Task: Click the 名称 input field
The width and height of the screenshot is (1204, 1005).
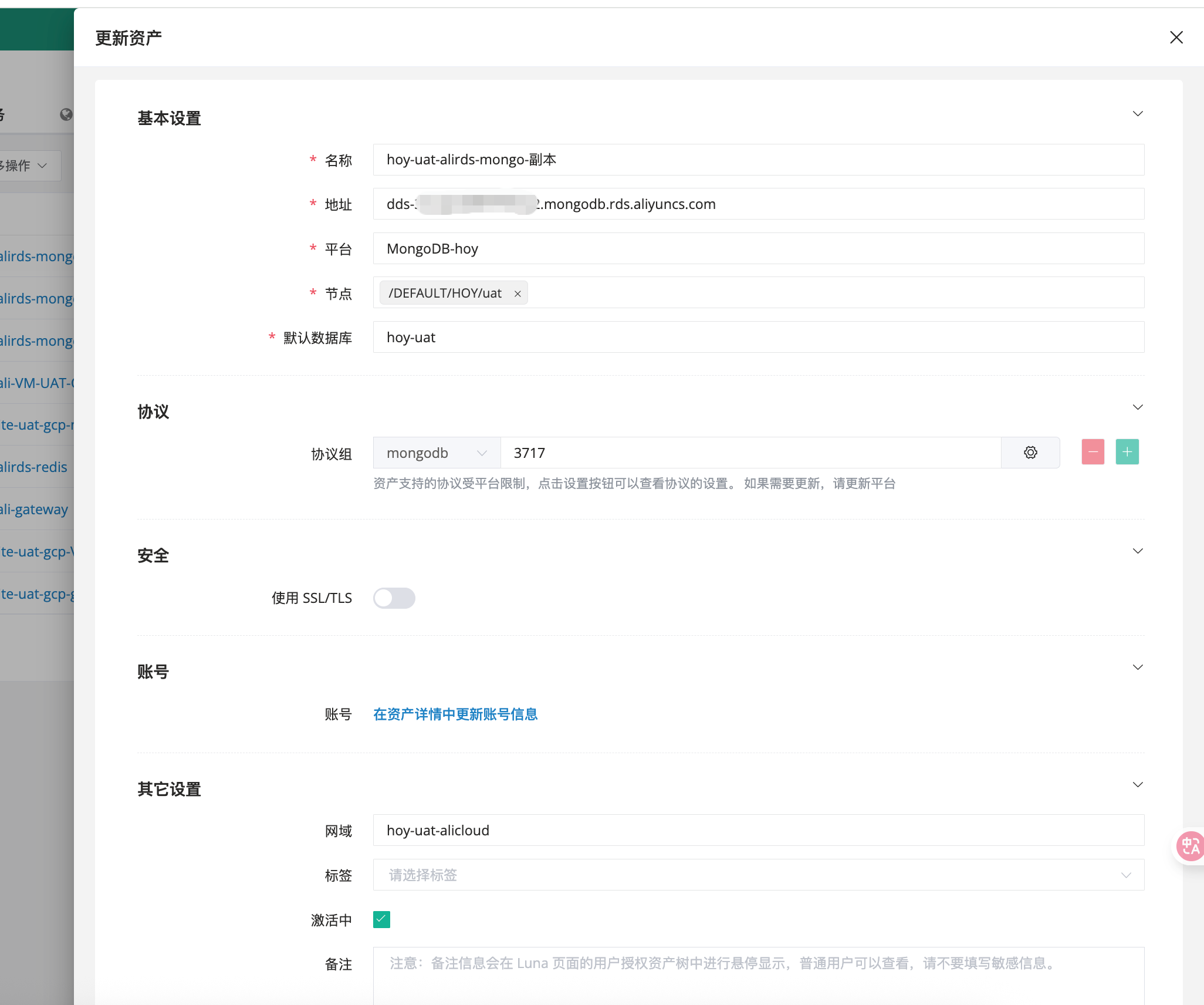Action: point(758,160)
